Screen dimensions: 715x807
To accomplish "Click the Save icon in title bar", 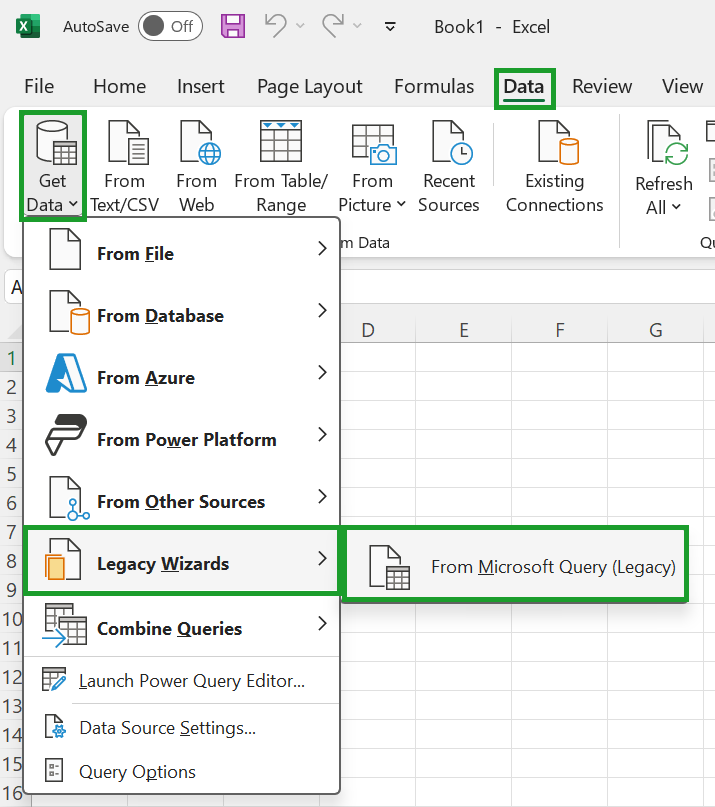I will (x=233, y=27).
